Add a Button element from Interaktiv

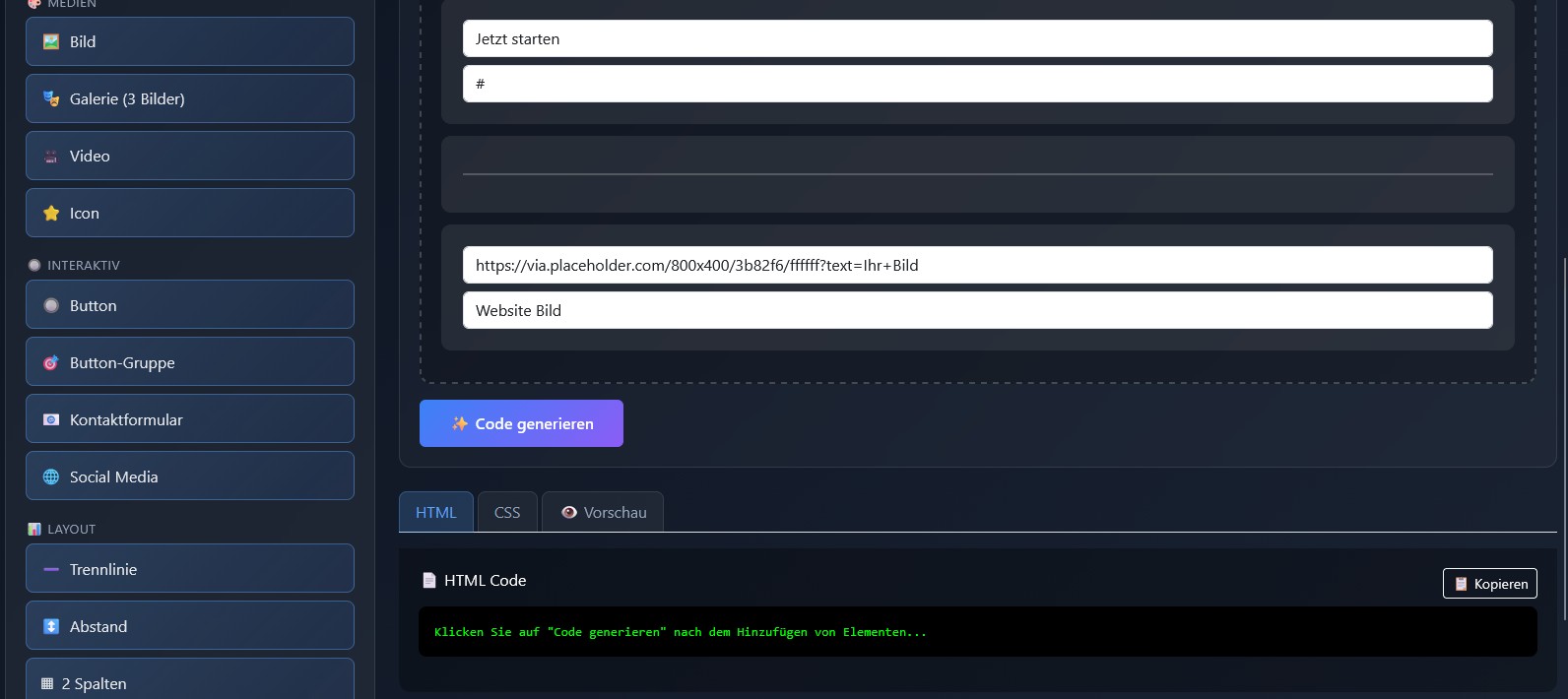(189, 305)
